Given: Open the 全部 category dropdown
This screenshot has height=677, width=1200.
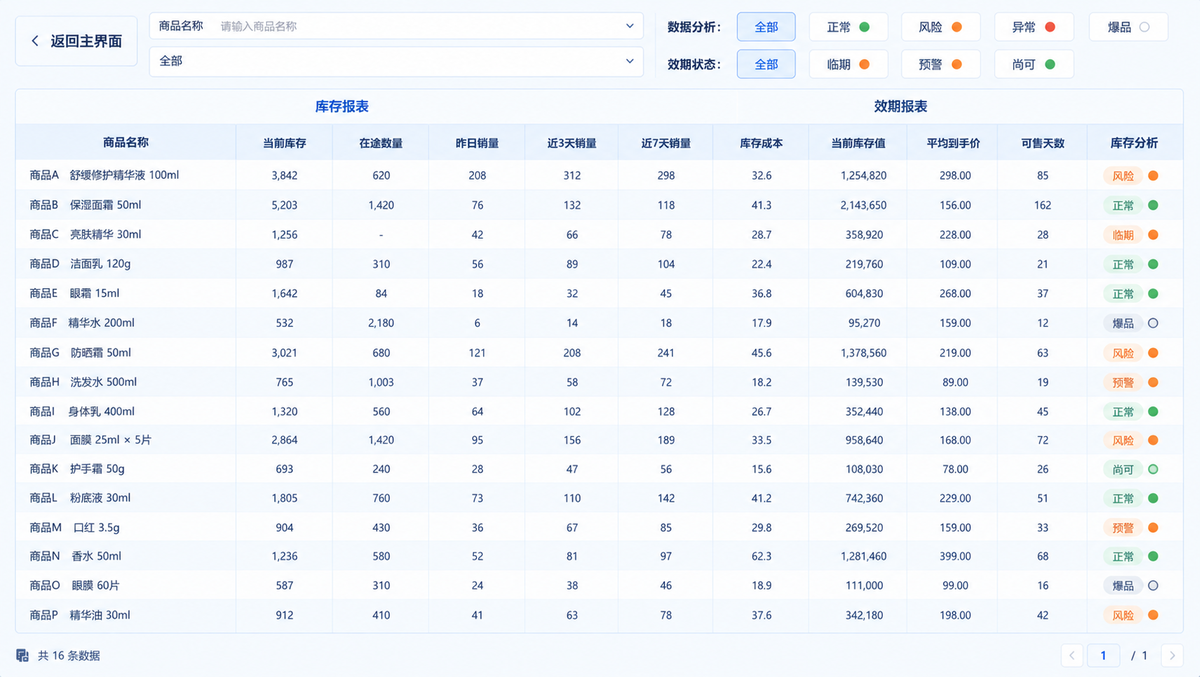Looking at the screenshot, I should click(396, 61).
